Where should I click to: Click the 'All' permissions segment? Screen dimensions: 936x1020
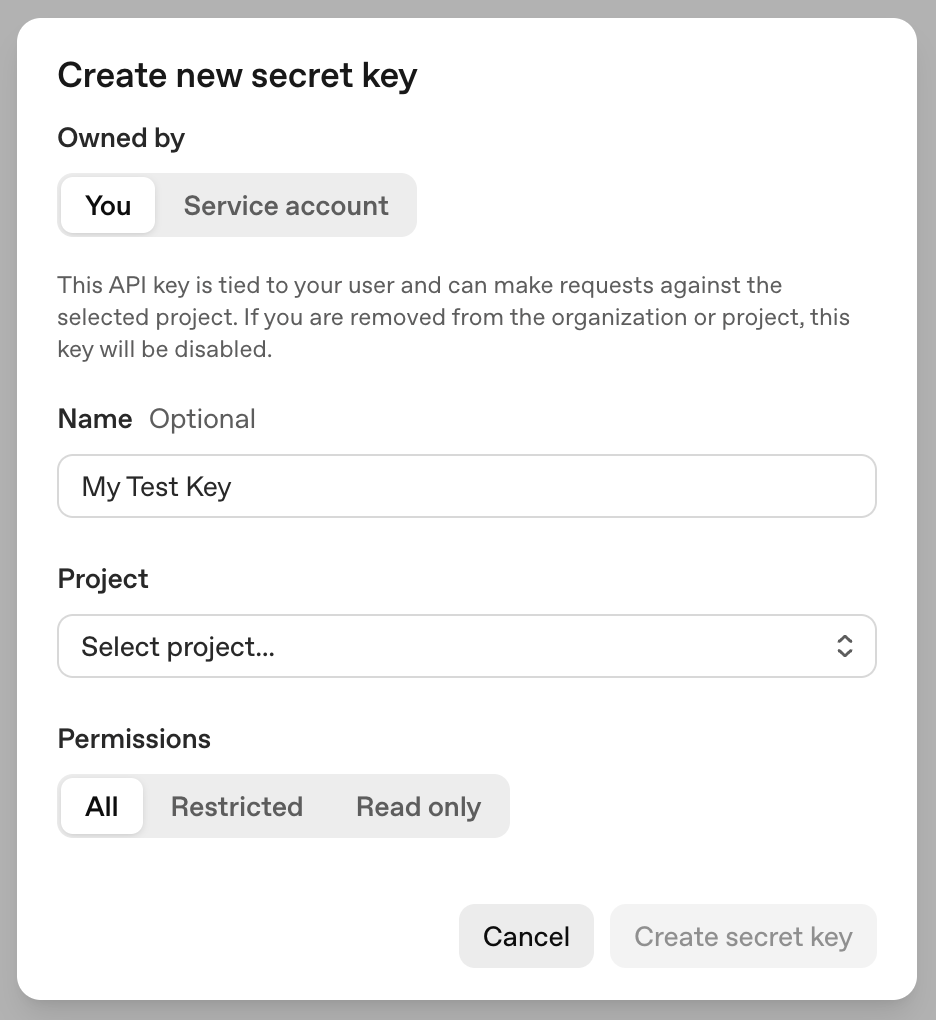(x=101, y=806)
